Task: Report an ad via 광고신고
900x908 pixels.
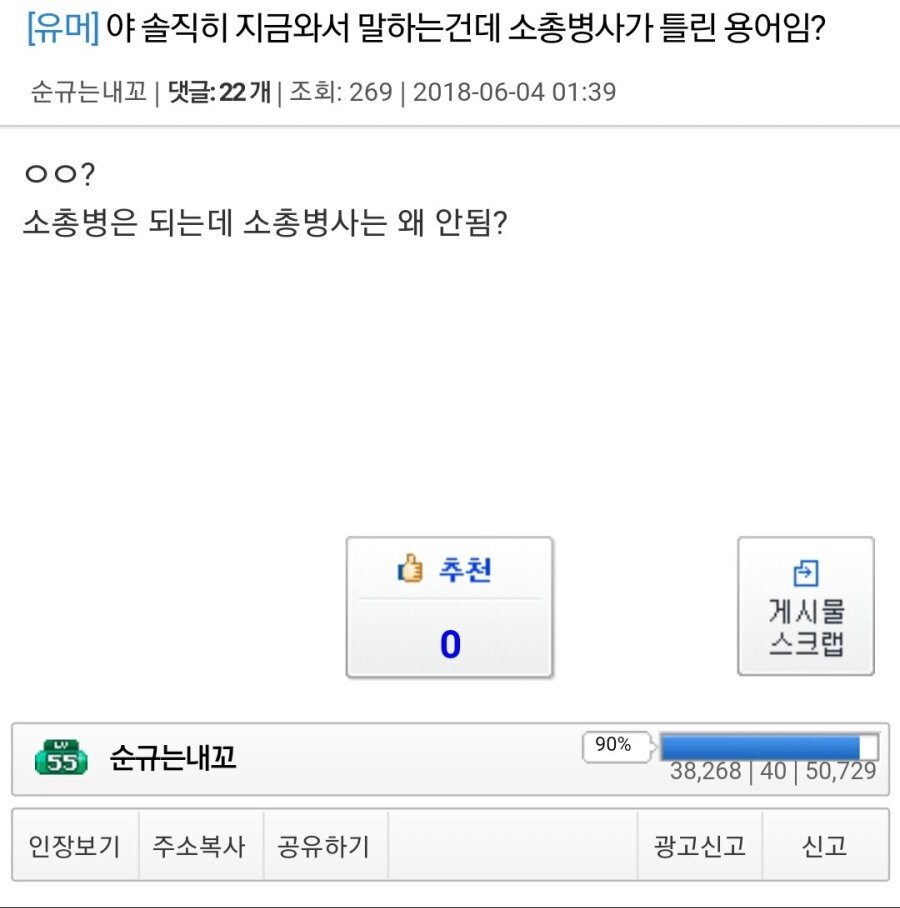Action: [x=700, y=846]
